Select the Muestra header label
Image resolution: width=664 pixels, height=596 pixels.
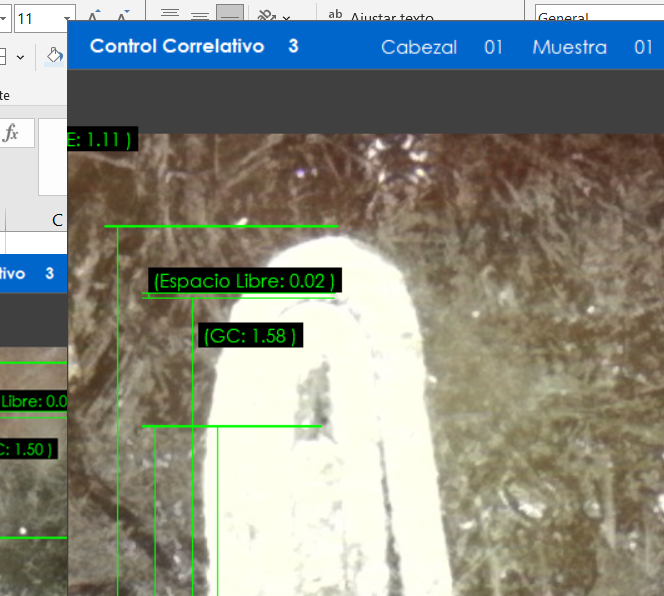[569, 47]
